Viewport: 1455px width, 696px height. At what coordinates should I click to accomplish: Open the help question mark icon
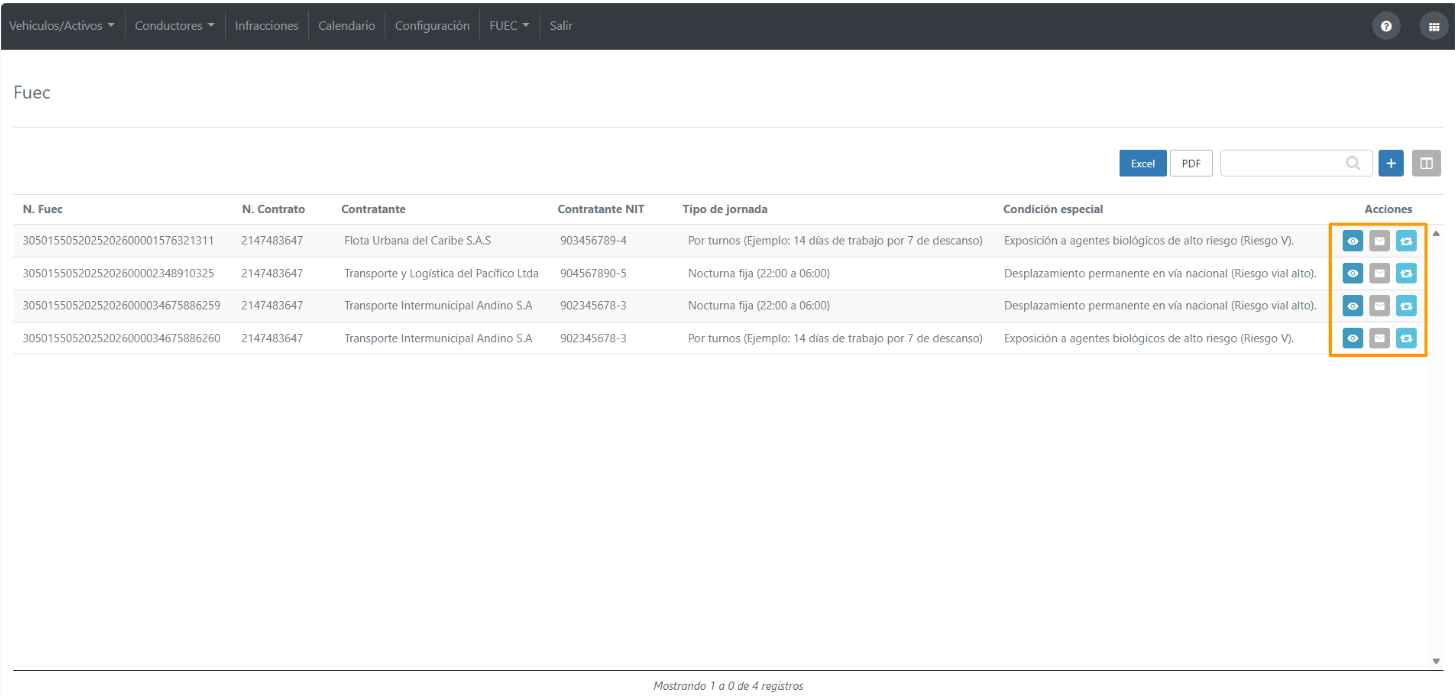pyautogui.click(x=1386, y=26)
